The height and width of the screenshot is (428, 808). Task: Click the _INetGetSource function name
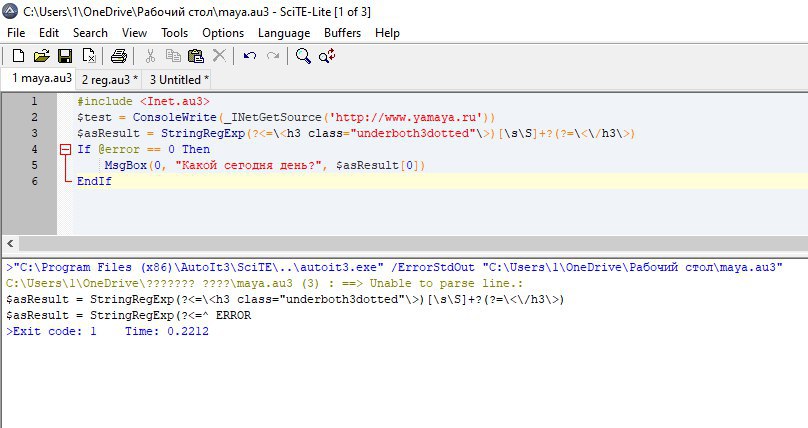pos(273,117)
